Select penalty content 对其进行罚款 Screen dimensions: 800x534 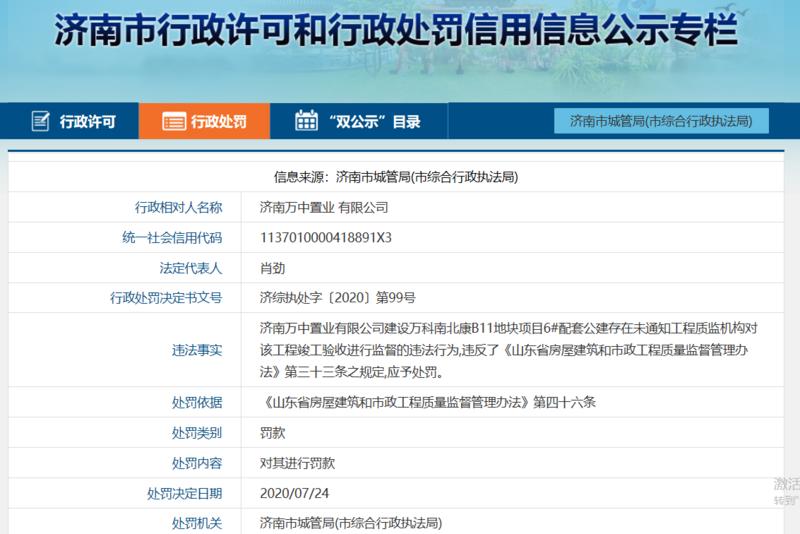pos(297,463)
